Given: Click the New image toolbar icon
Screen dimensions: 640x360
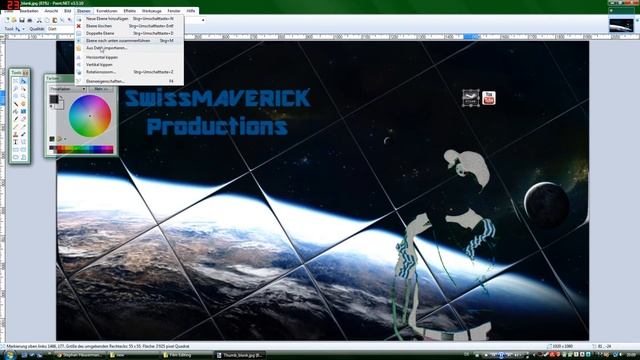Looking at the screenshot, I should point(7,20).
